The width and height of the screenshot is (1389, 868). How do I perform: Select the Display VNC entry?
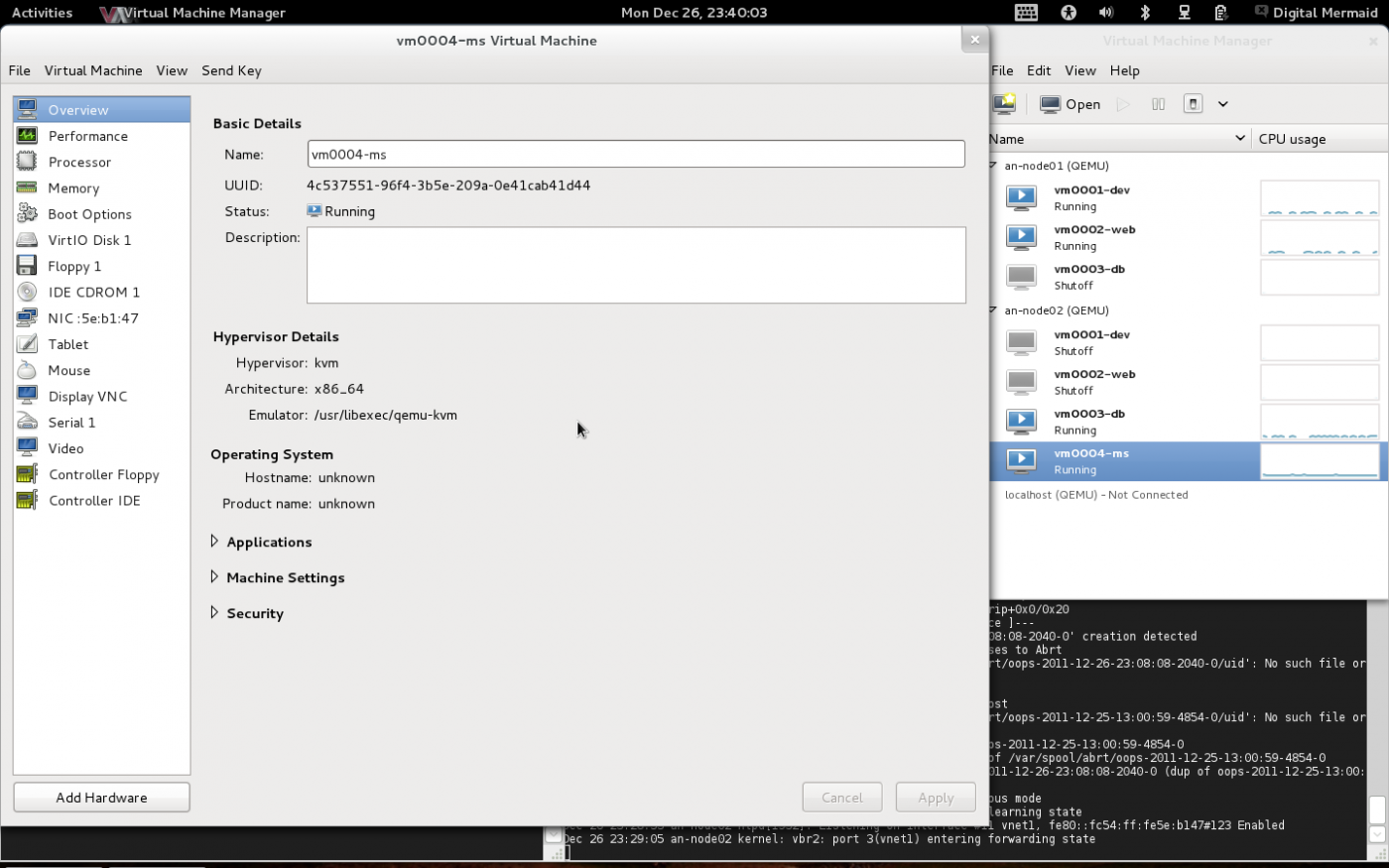click(x=87, y=396)
